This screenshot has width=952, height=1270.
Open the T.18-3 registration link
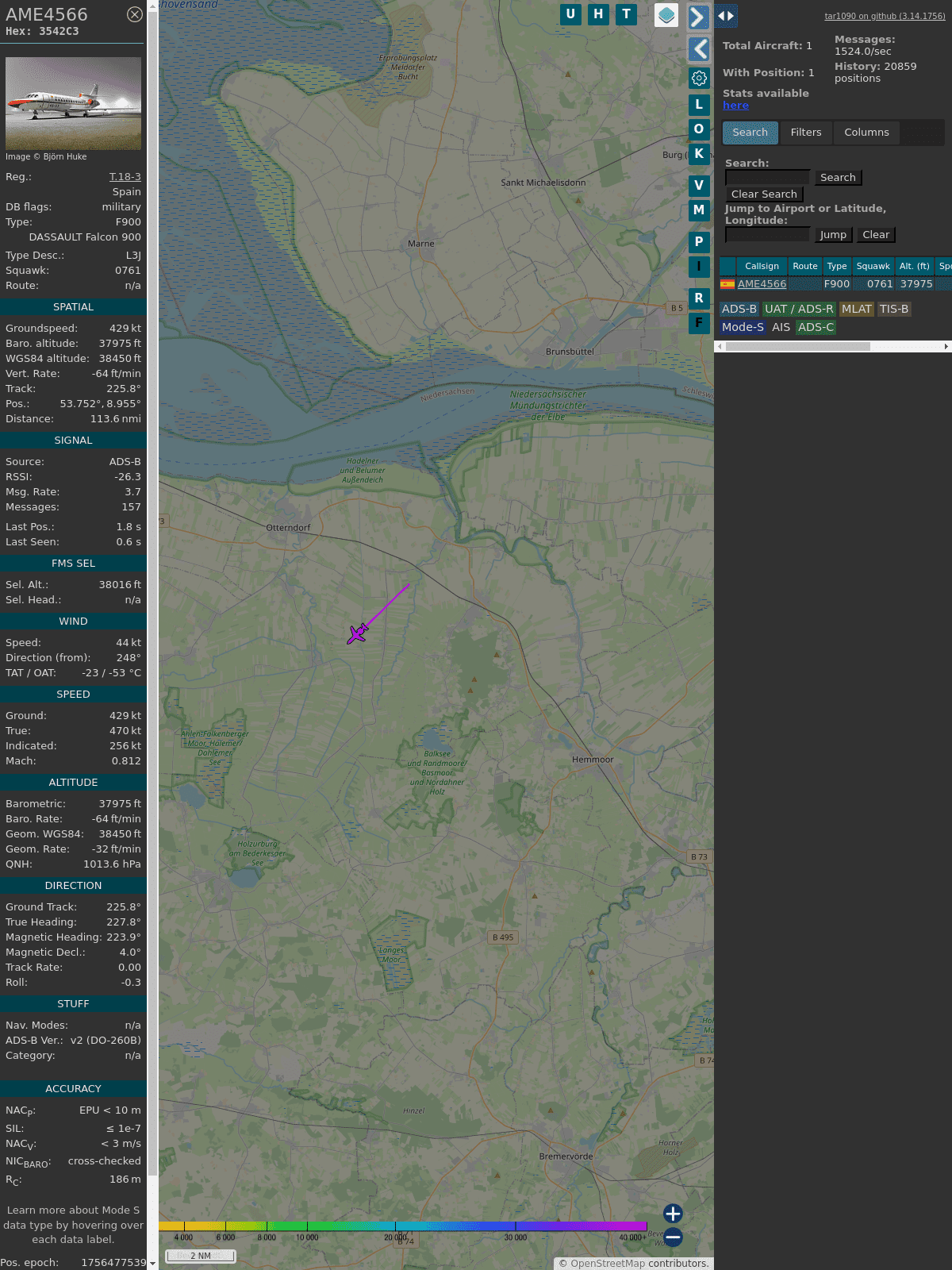(x=125, y=177)
